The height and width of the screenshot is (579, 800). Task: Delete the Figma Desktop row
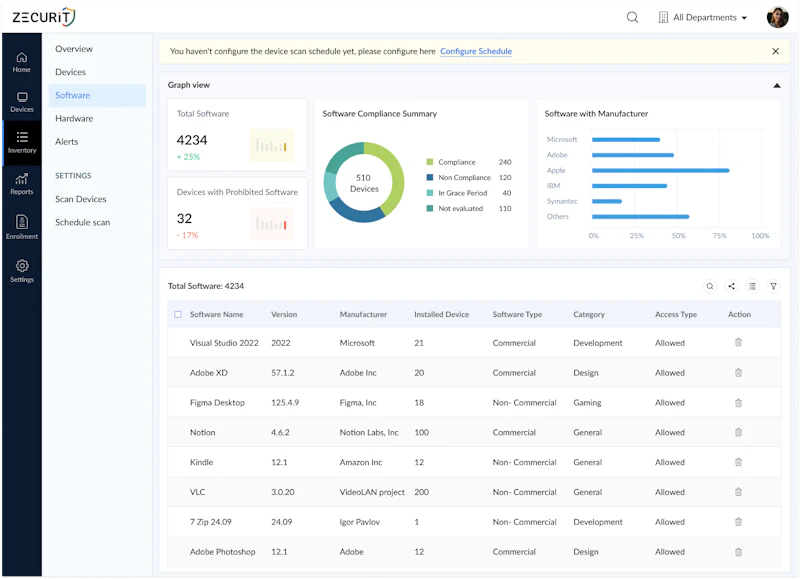pos(738,402)
